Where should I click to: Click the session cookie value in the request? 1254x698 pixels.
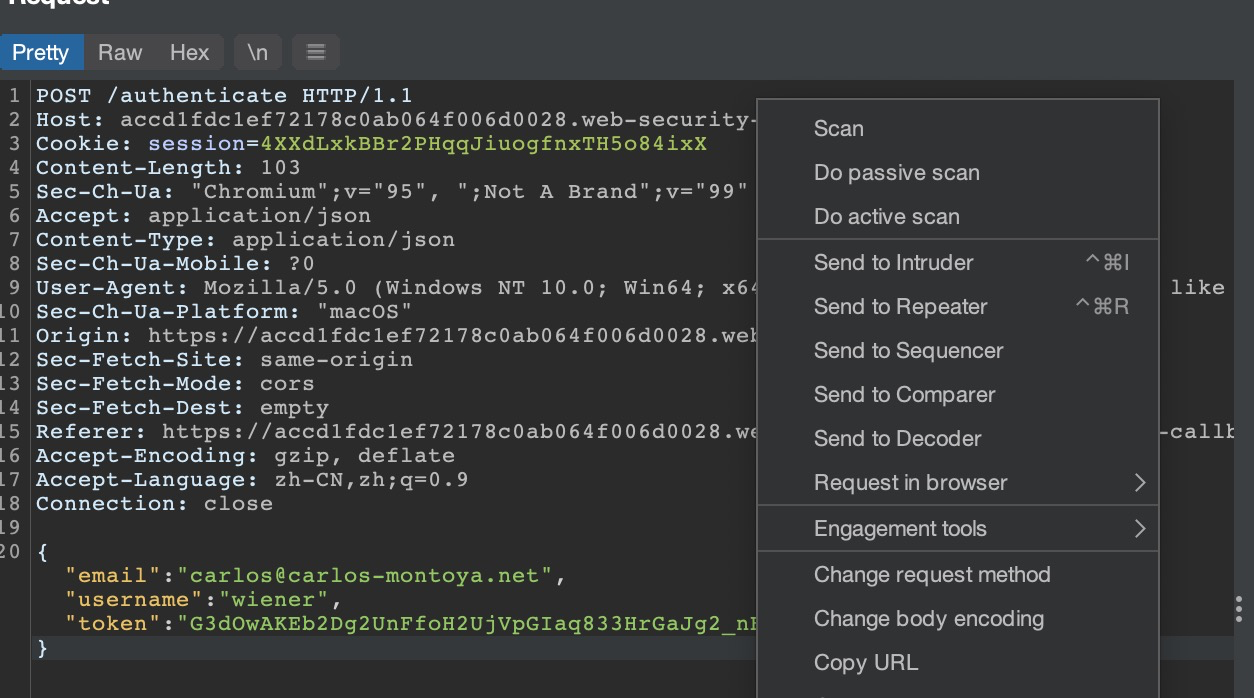pos(483,144)
